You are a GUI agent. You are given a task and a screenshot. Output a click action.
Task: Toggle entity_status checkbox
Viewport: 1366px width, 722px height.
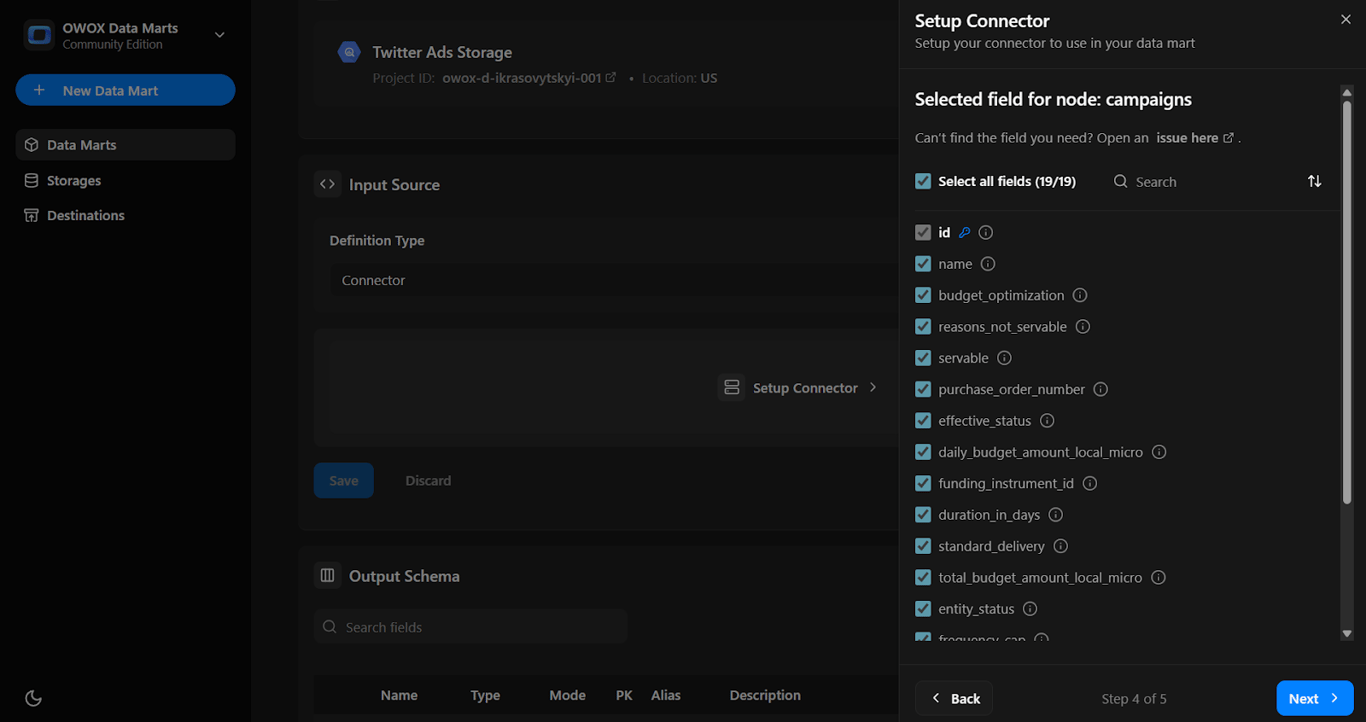923,608
